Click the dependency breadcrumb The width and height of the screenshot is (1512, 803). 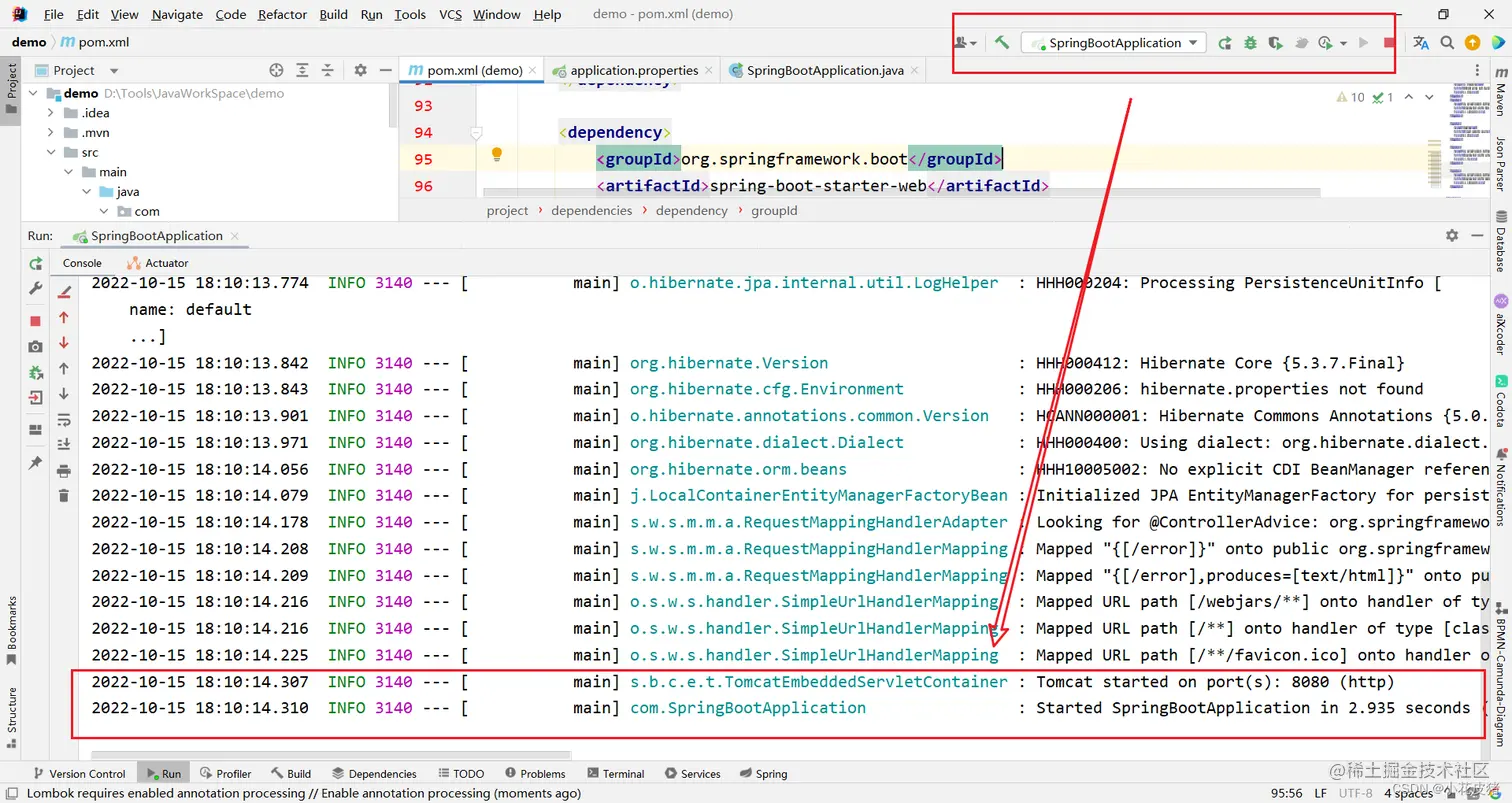click(x=692, y=211)
